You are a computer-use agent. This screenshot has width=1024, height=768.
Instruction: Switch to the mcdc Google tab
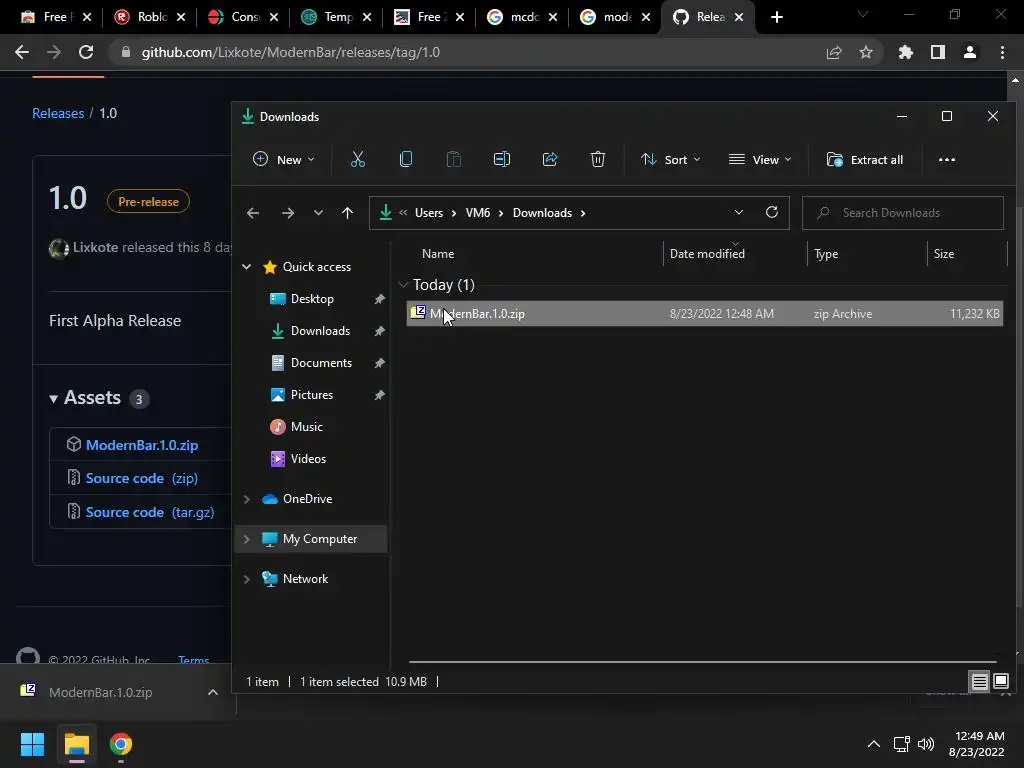click(x=523, y=17)
